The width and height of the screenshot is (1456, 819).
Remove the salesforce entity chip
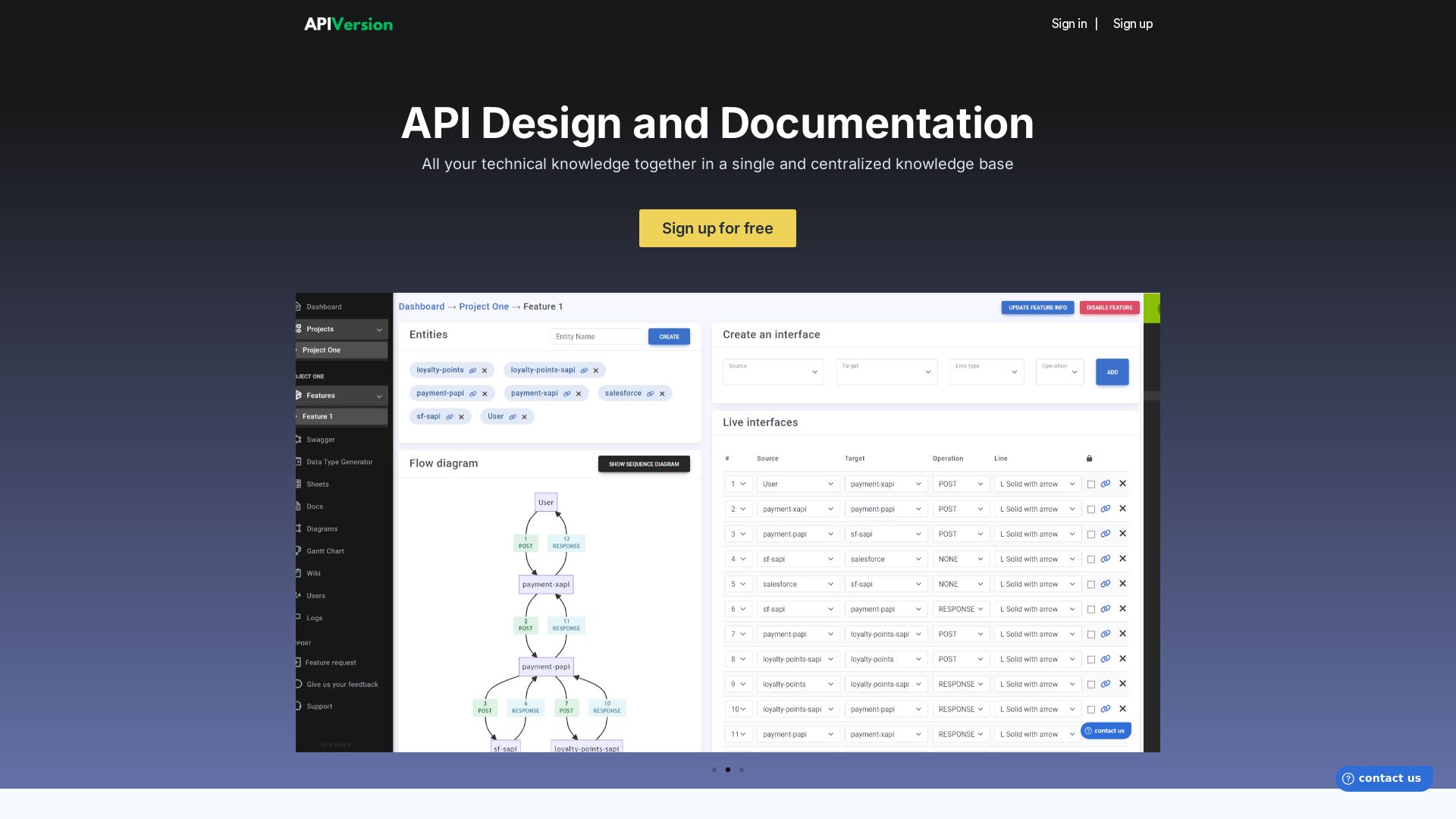[x=662, y=394]
